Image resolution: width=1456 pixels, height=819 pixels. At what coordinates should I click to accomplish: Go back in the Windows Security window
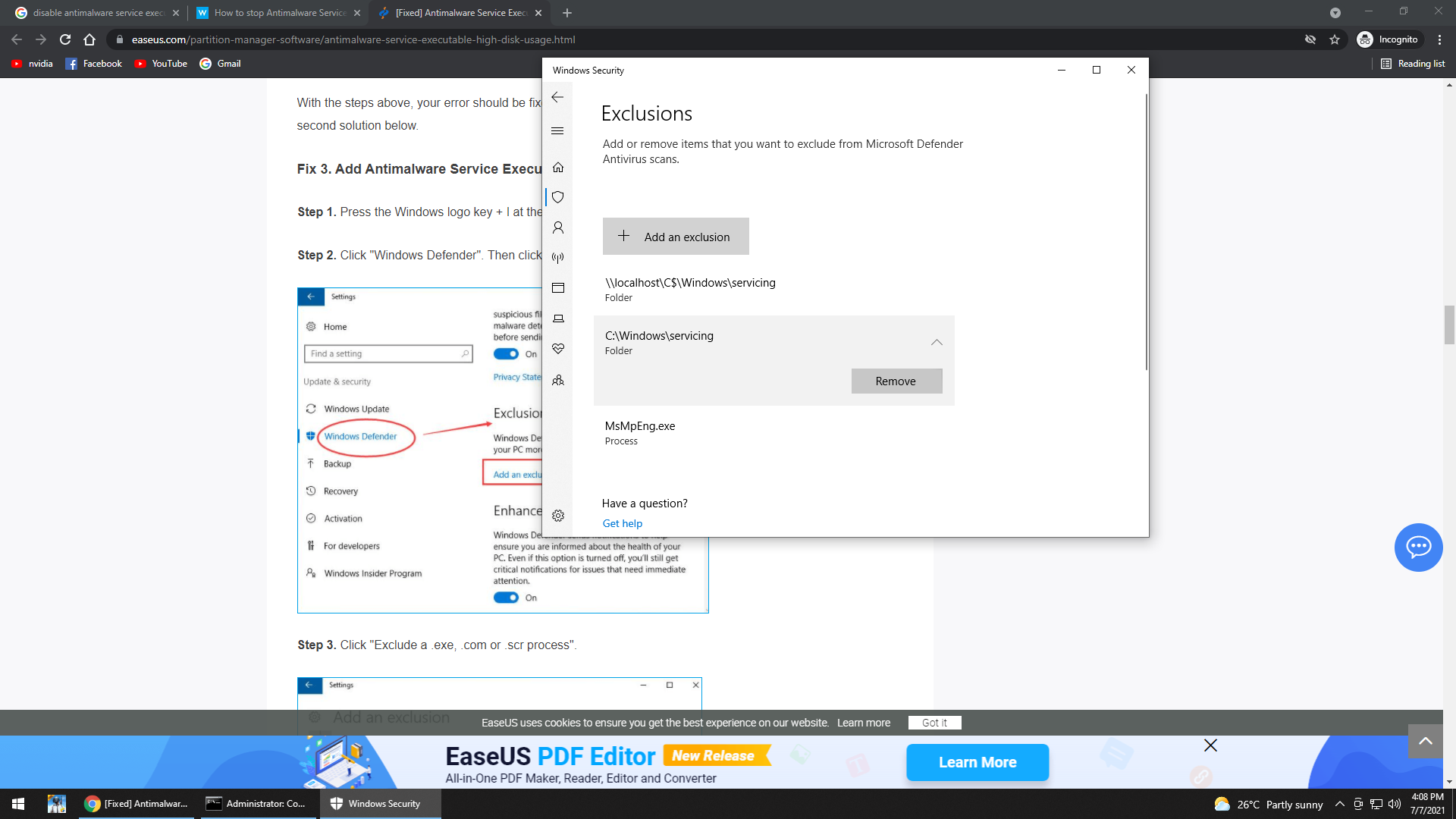tap(557, 97)
